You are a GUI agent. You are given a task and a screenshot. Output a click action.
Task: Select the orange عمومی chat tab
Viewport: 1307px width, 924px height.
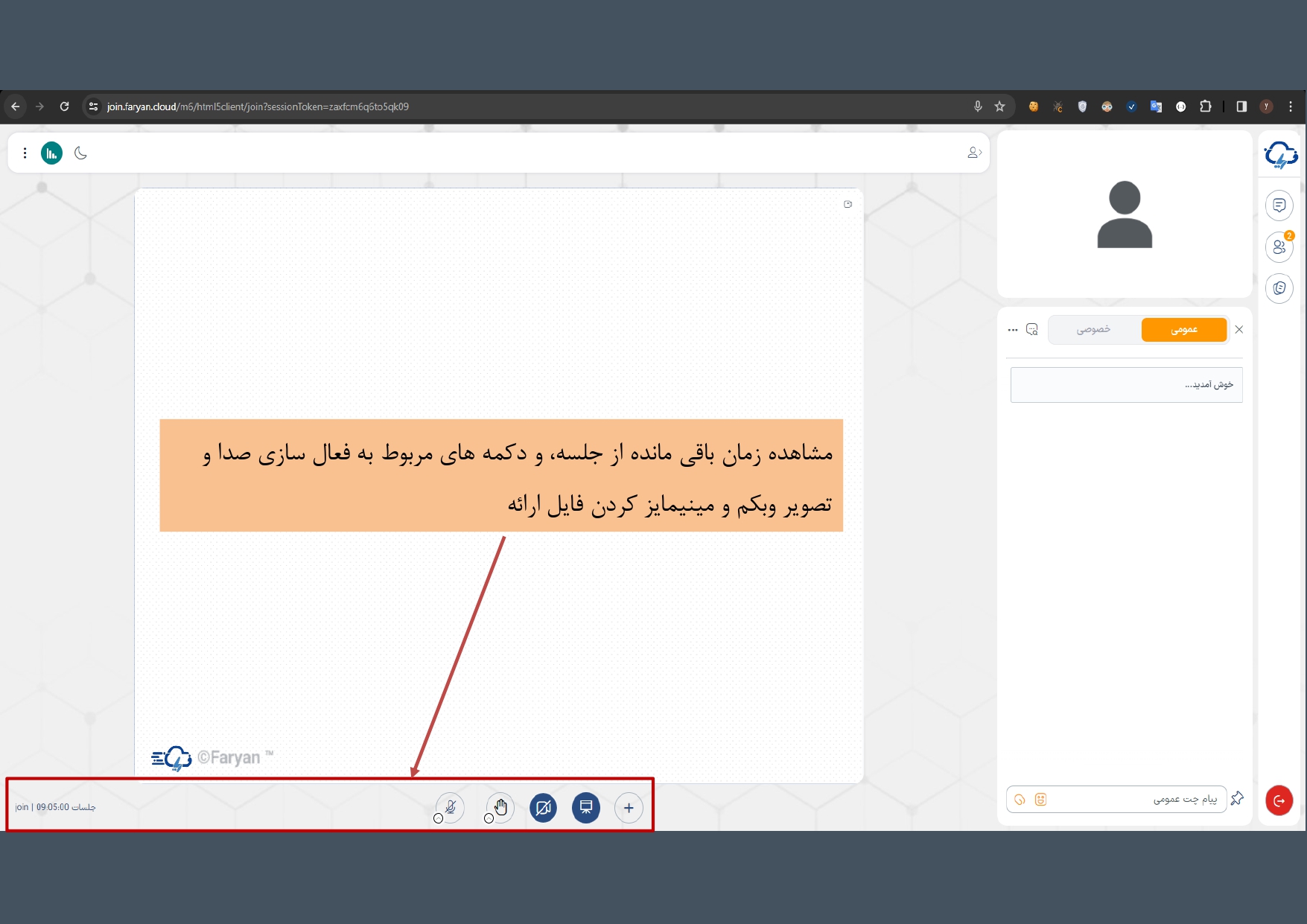[x=1183, y=329]
